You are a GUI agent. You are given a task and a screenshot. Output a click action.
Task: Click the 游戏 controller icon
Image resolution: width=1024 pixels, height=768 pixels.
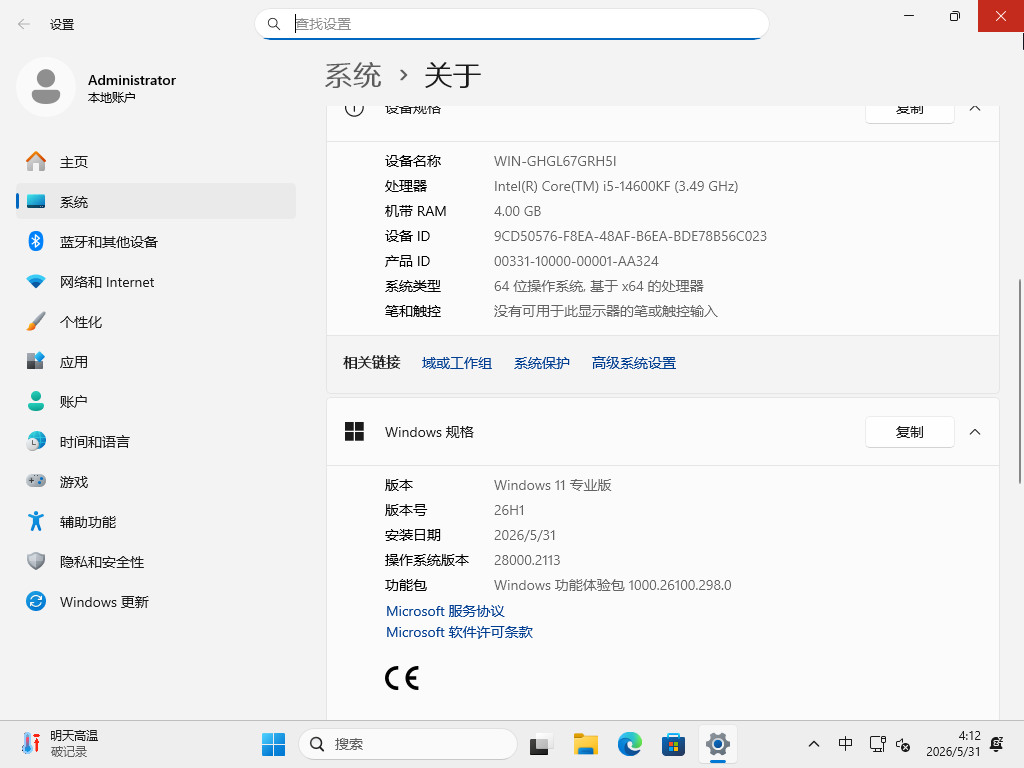(36, 481)
